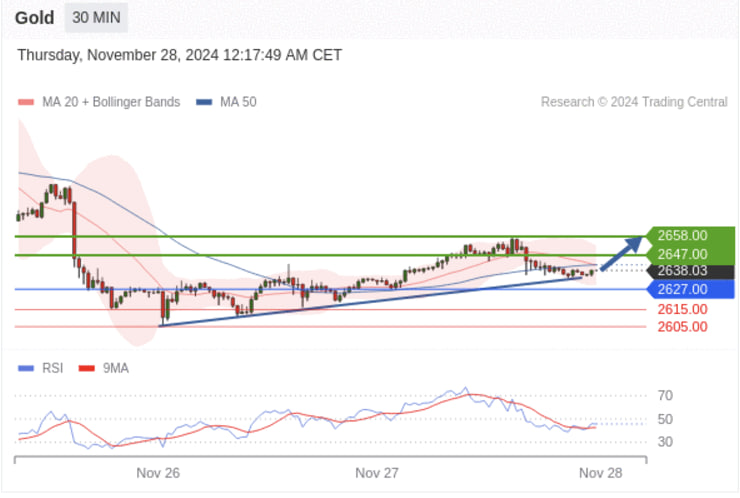Click the 2658.00 green resistance price tag

[690, 236]
